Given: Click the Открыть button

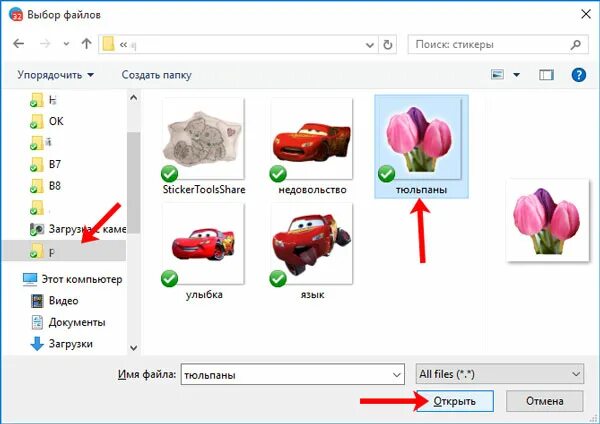Looking at the screenshot, I should (x=454, y=401).
